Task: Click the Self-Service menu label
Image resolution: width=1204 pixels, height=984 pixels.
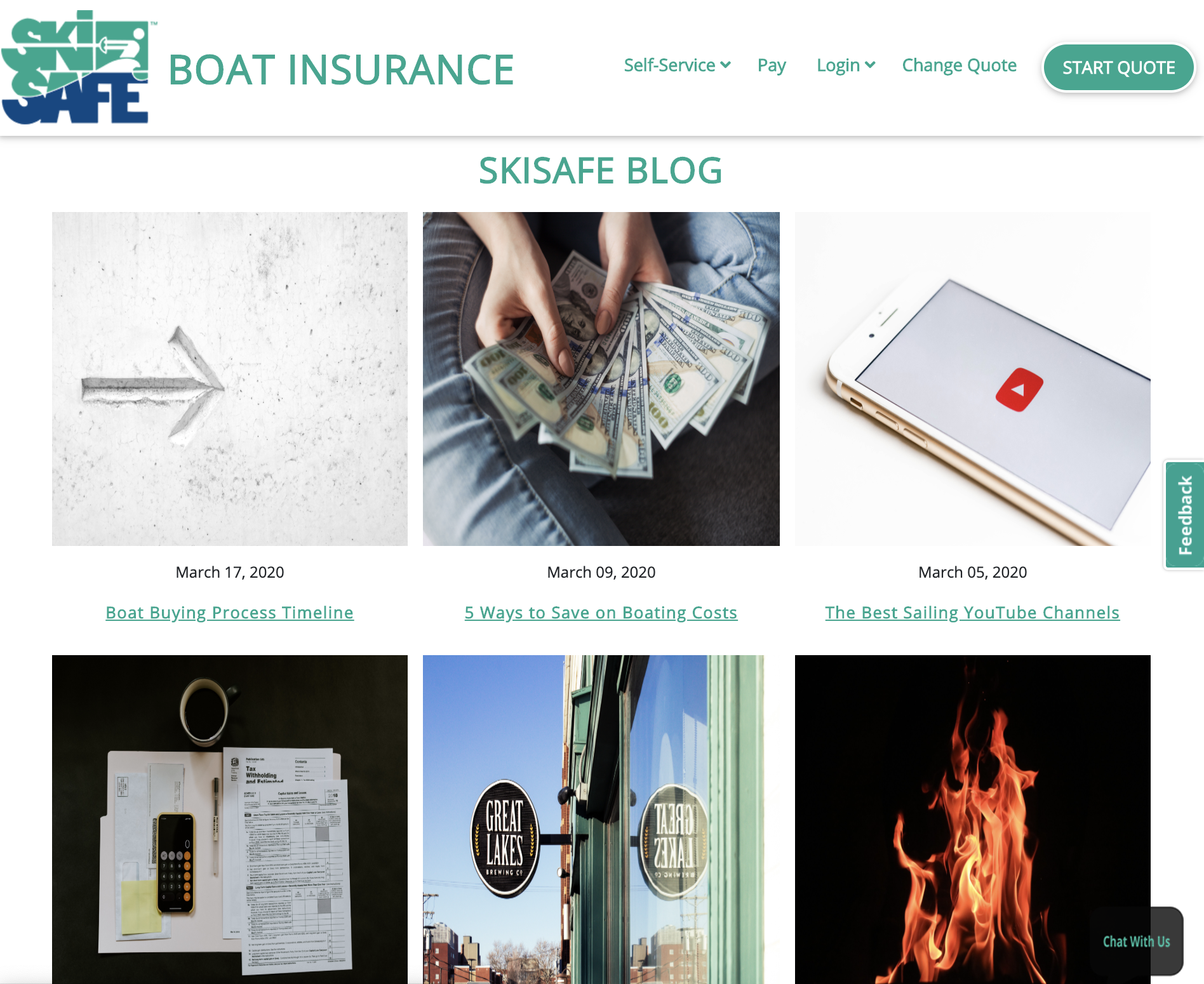Action: [669, 65]
